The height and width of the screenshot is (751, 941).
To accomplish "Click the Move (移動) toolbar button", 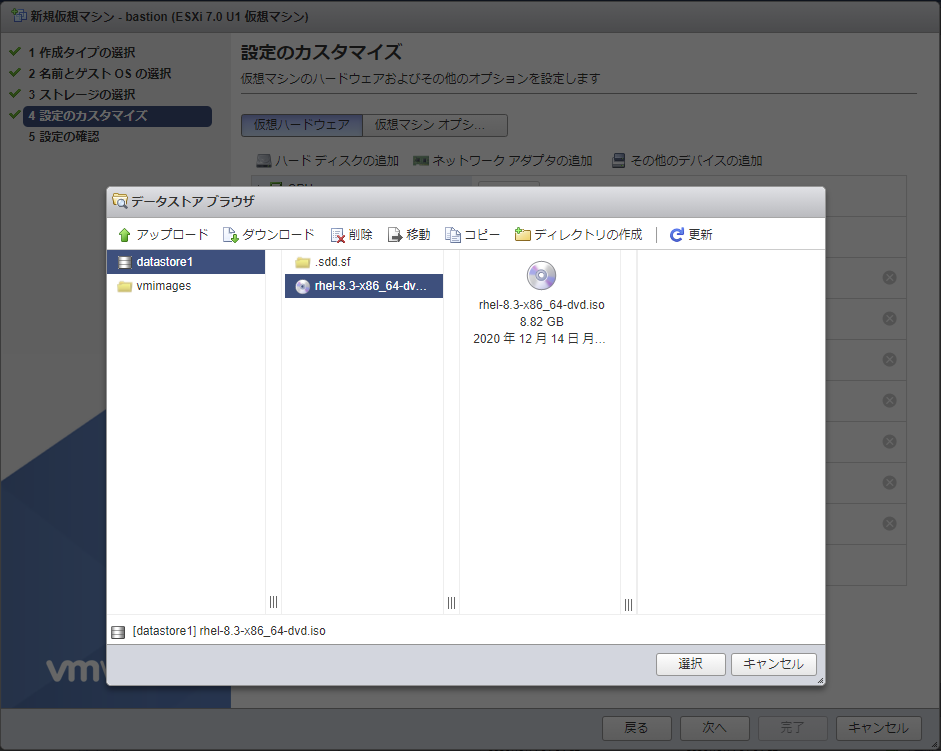I will (409, 235).
